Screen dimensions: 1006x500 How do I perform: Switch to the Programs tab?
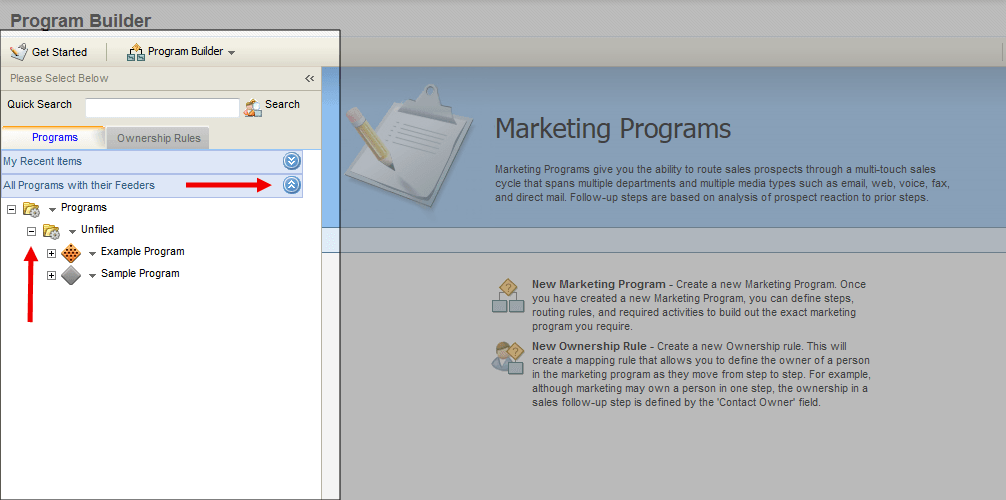55,137
